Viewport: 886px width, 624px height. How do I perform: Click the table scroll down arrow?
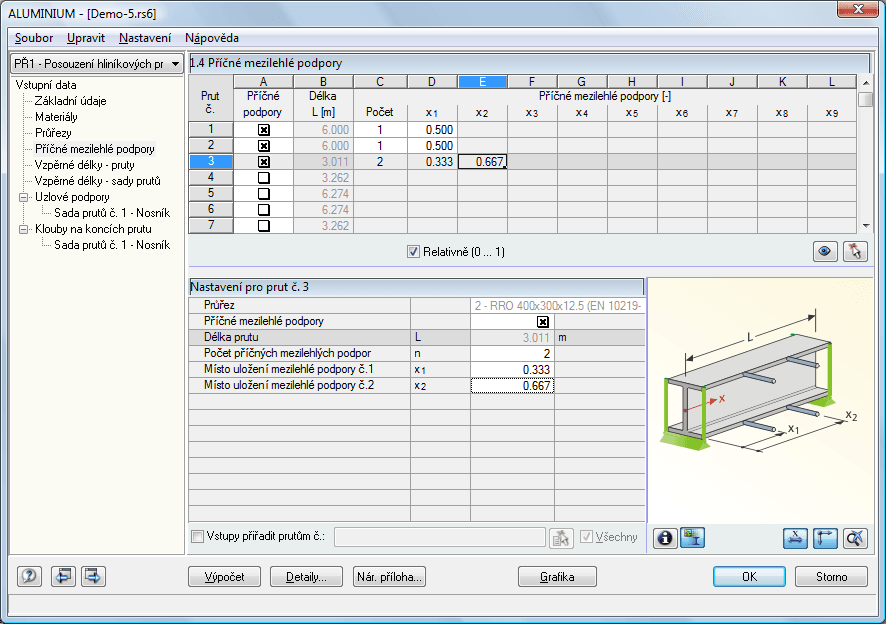[866, 226]
